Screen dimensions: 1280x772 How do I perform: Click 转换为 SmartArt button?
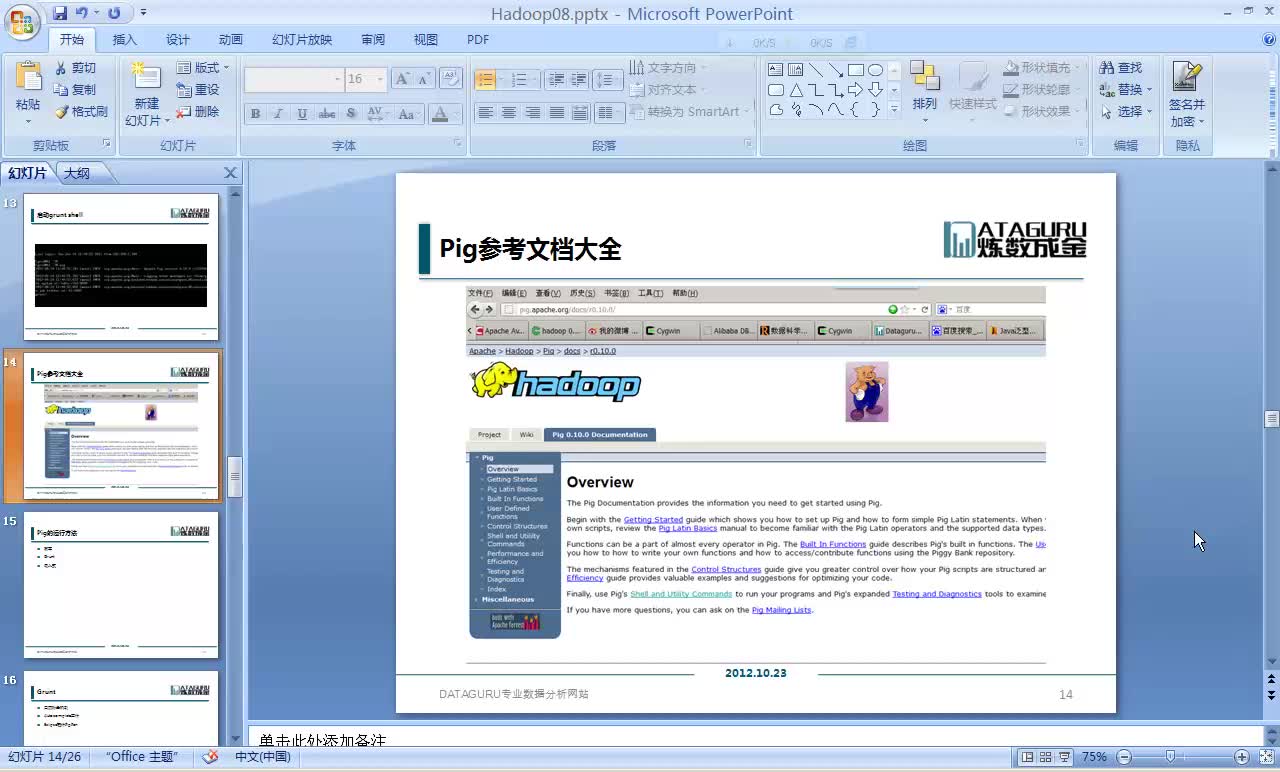point(688,112)
